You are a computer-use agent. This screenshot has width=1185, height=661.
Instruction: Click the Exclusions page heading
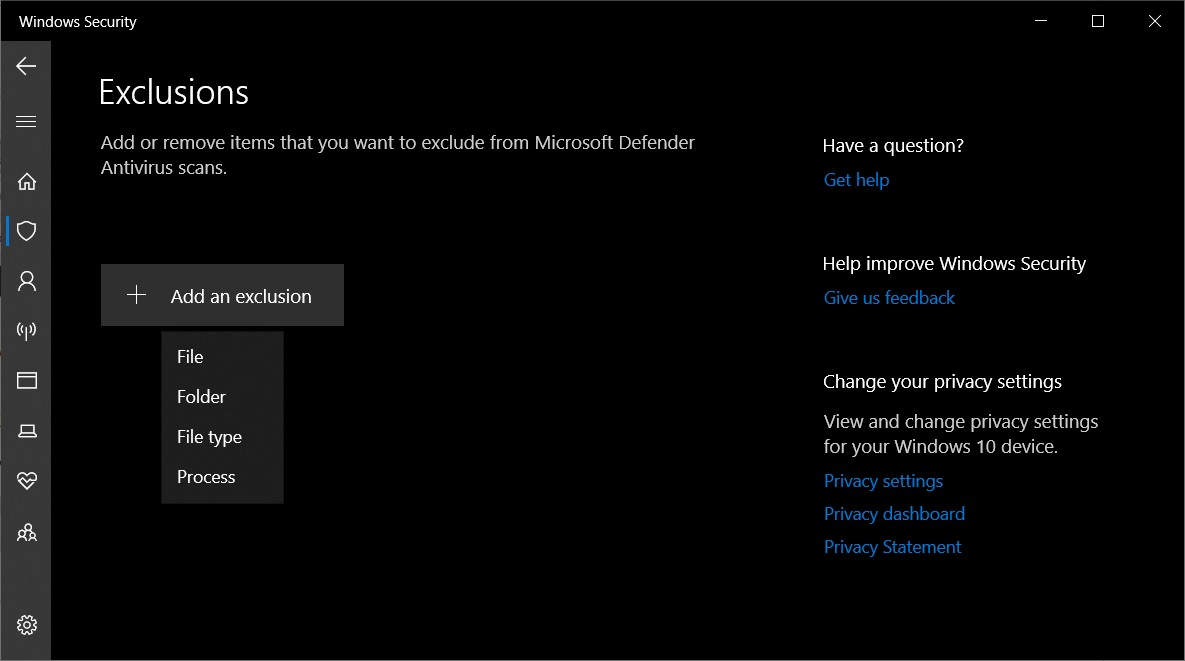[x=174, y=92]
